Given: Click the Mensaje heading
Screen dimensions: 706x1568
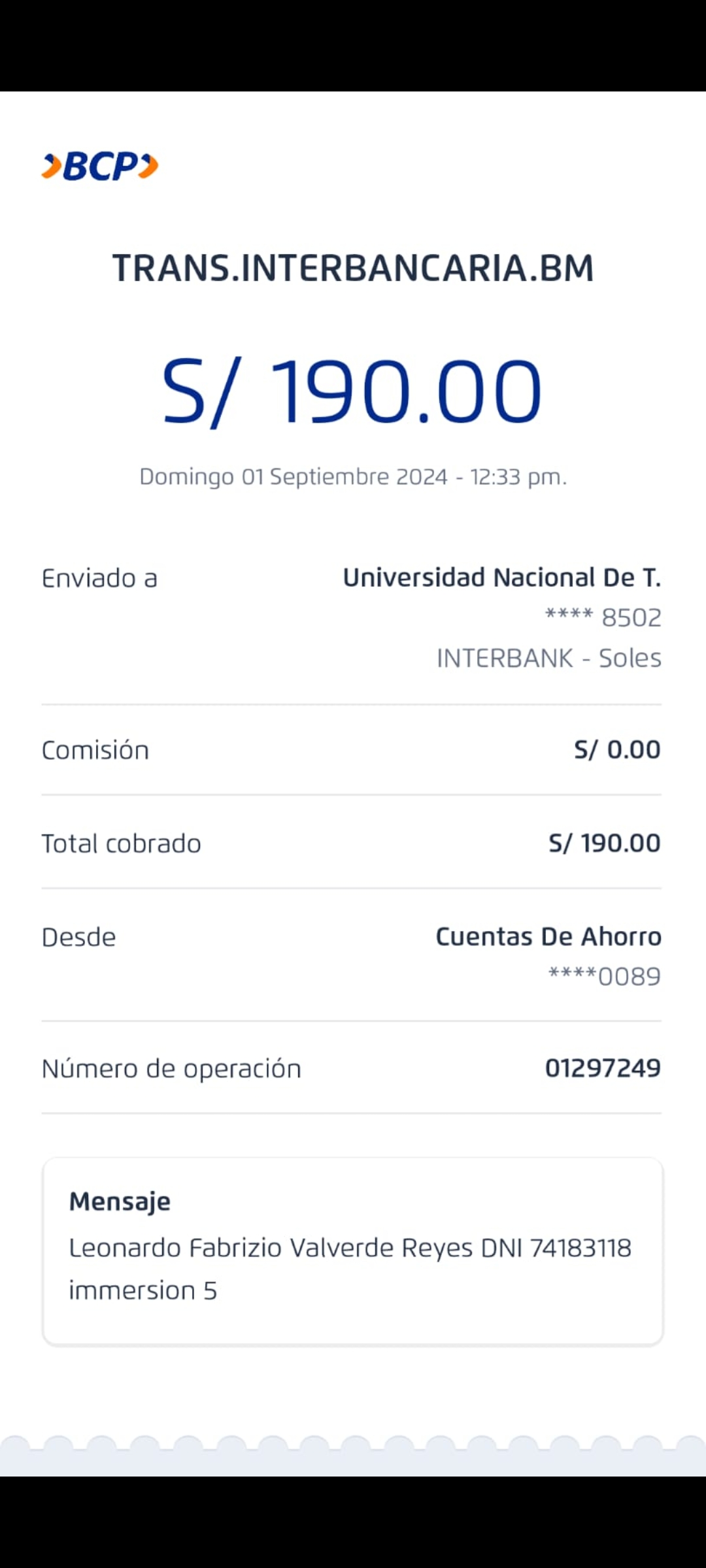Looking at the screenshot, I should 120,1201.
